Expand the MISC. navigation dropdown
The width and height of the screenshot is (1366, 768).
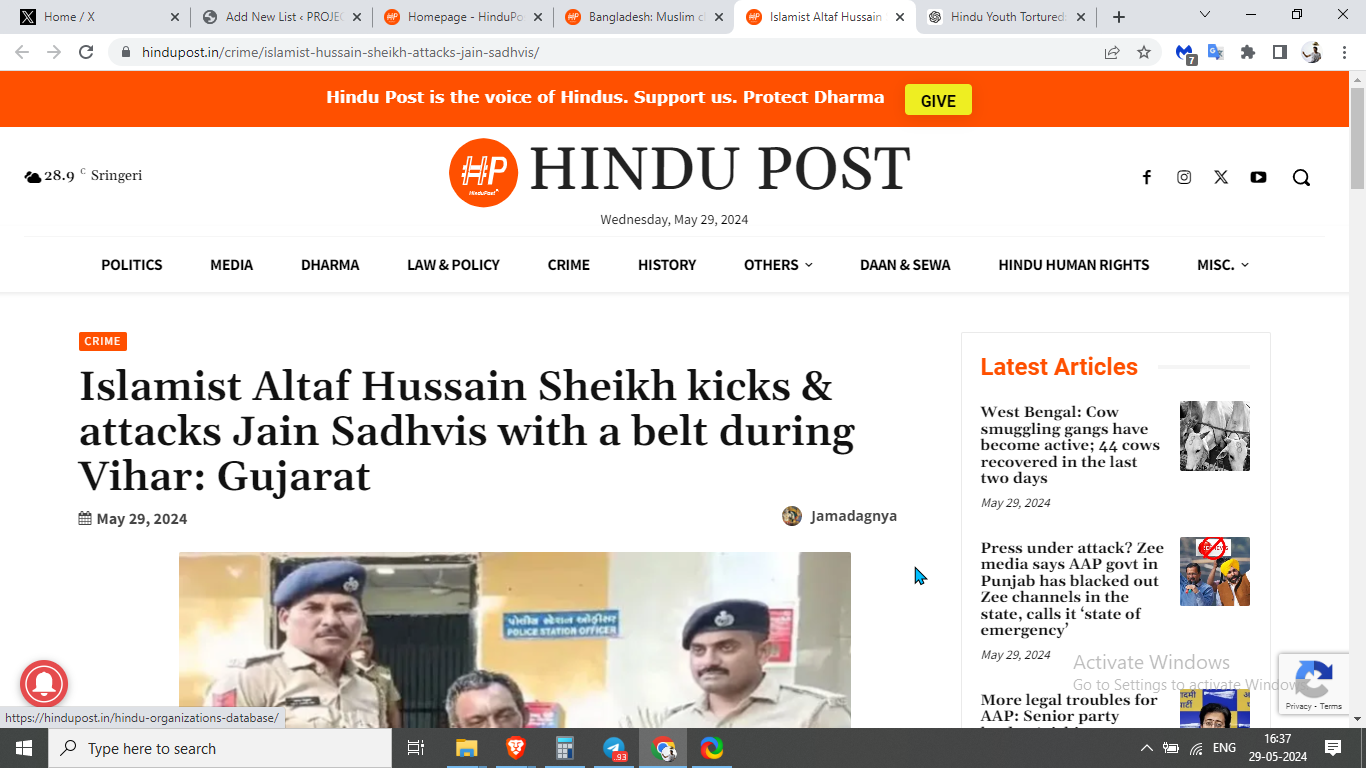click(1223, 265)
